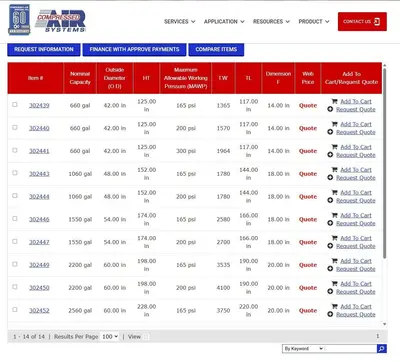Click the Nominal Capacity column header
400x362 pixels.
(80, 78)
